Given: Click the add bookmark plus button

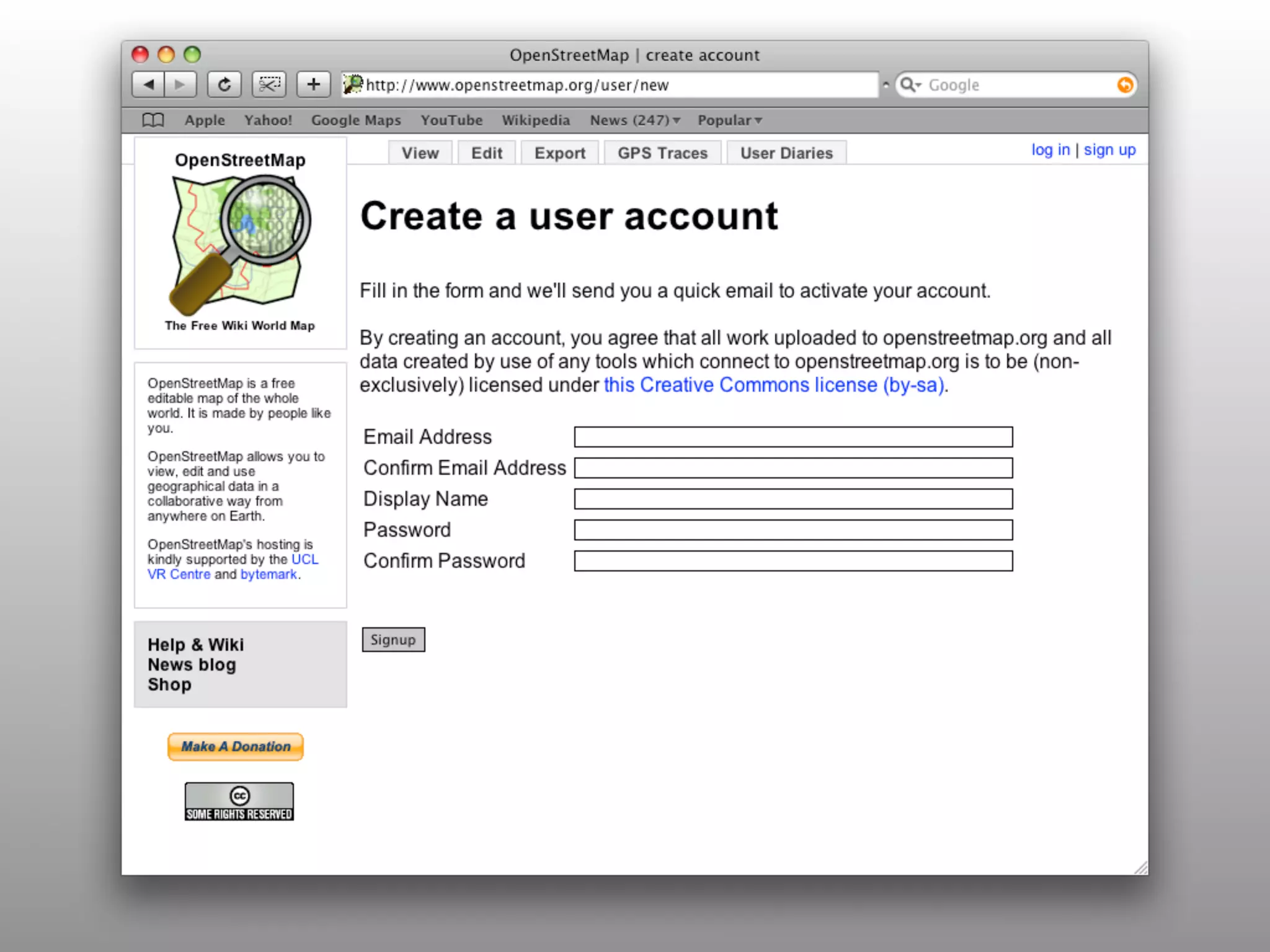Looking at the screenshot, I should [313, 84].
